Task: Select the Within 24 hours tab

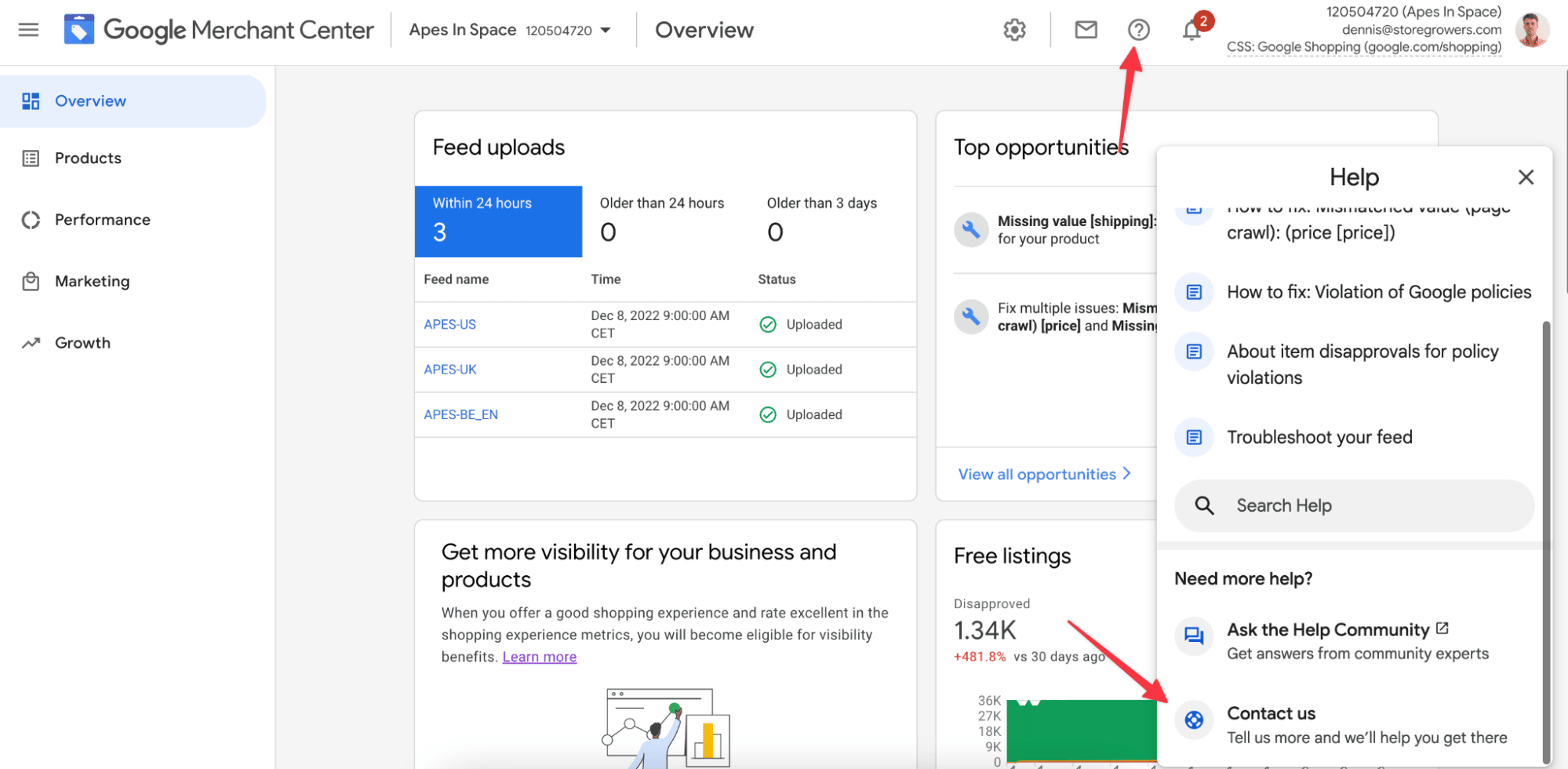Action: [x=498, y=221]
